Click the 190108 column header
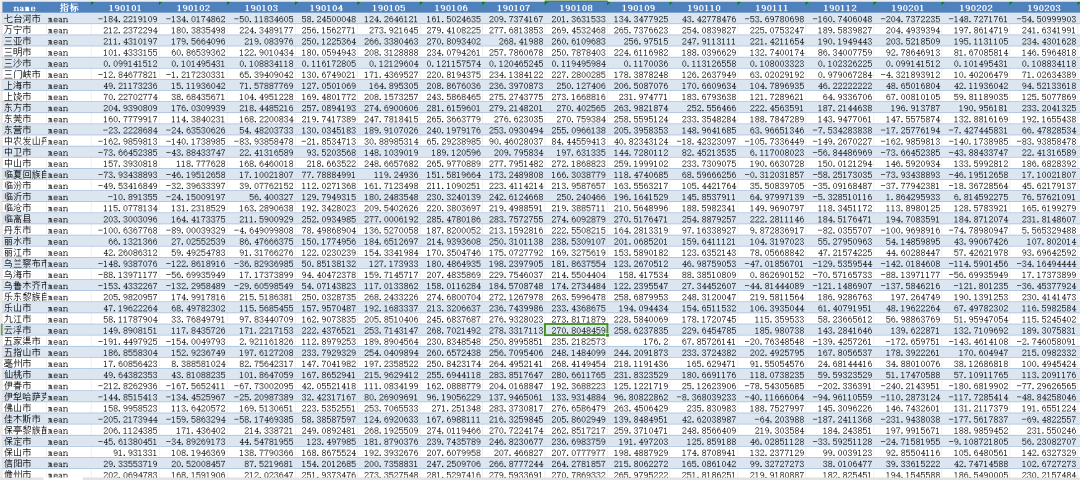Image resolution: width=1080 pixels, height=480 pixels. pyautogui.click(x=576, y=6)
